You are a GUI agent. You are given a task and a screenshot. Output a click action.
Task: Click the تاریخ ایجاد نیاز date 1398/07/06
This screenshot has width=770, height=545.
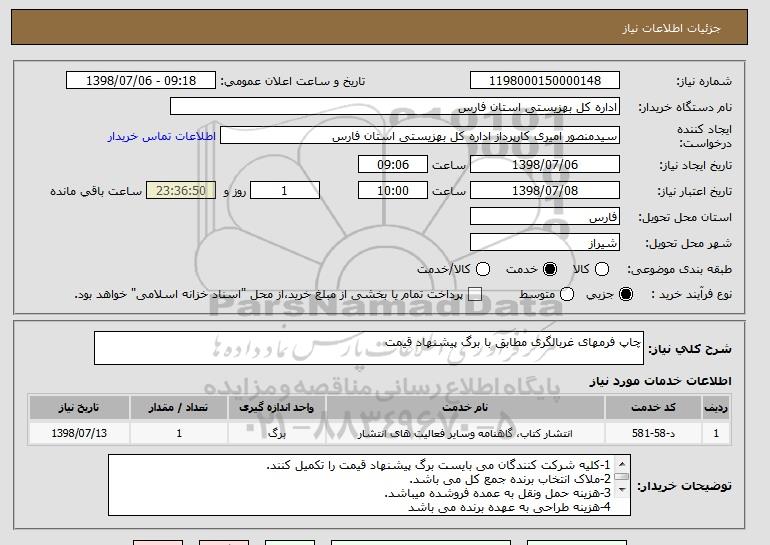pos(545,164)
